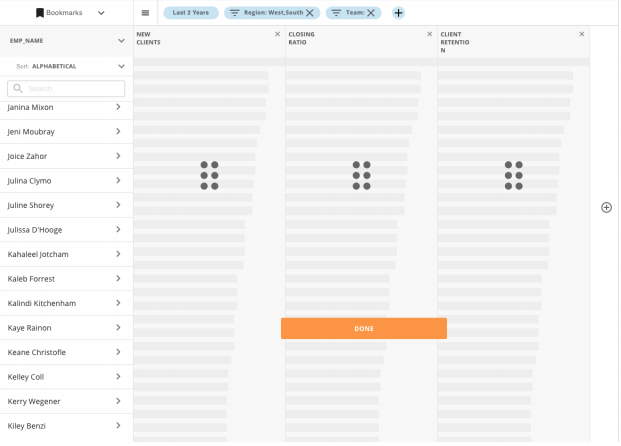Close the Client Retention column

click(582, 34)
